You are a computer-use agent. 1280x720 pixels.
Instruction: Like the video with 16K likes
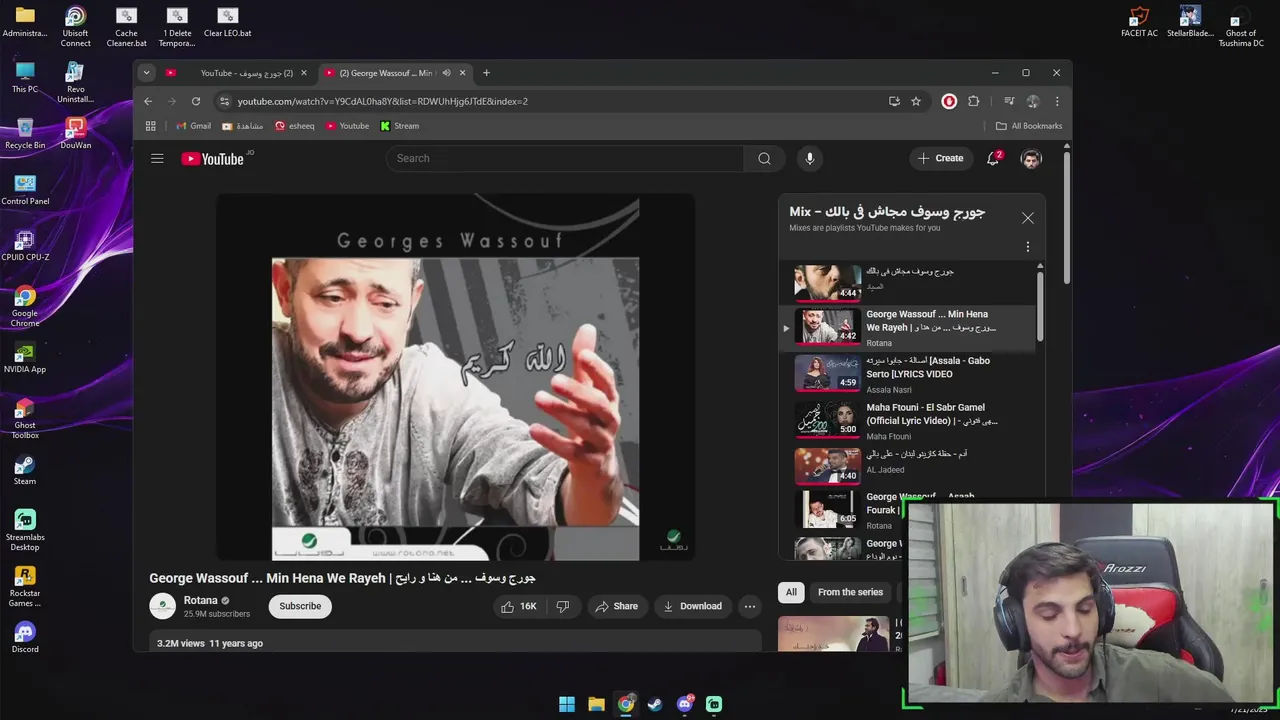coord(518,606)
